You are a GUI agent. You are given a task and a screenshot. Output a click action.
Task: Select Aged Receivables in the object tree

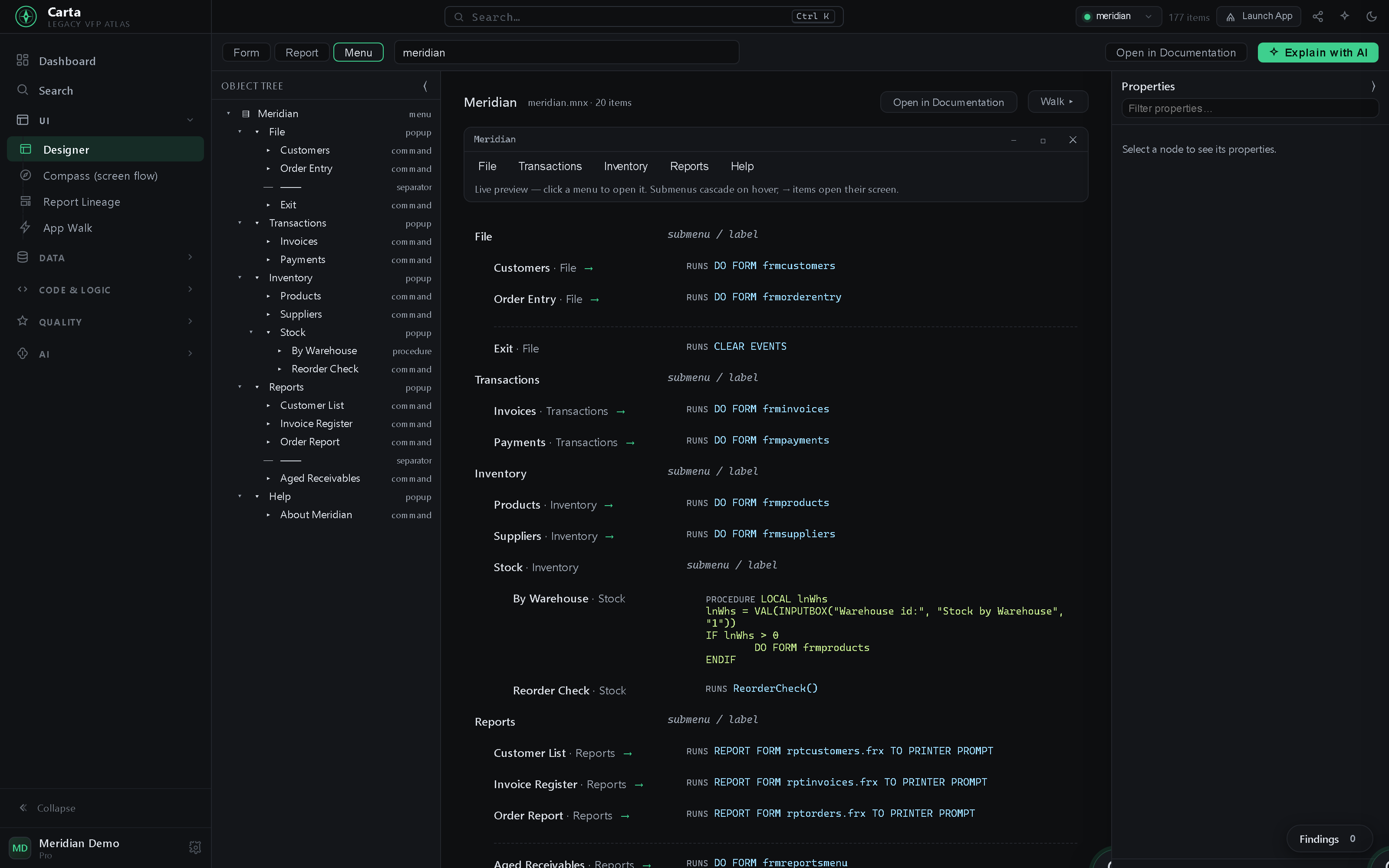coord(326,478)
